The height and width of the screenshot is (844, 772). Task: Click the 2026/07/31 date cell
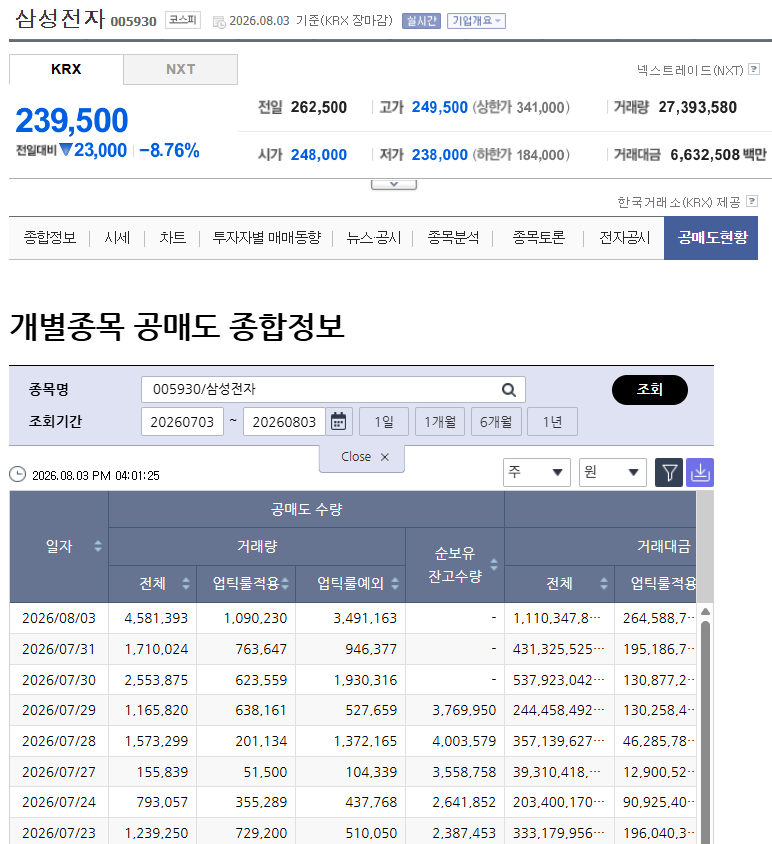click(59, 649)
